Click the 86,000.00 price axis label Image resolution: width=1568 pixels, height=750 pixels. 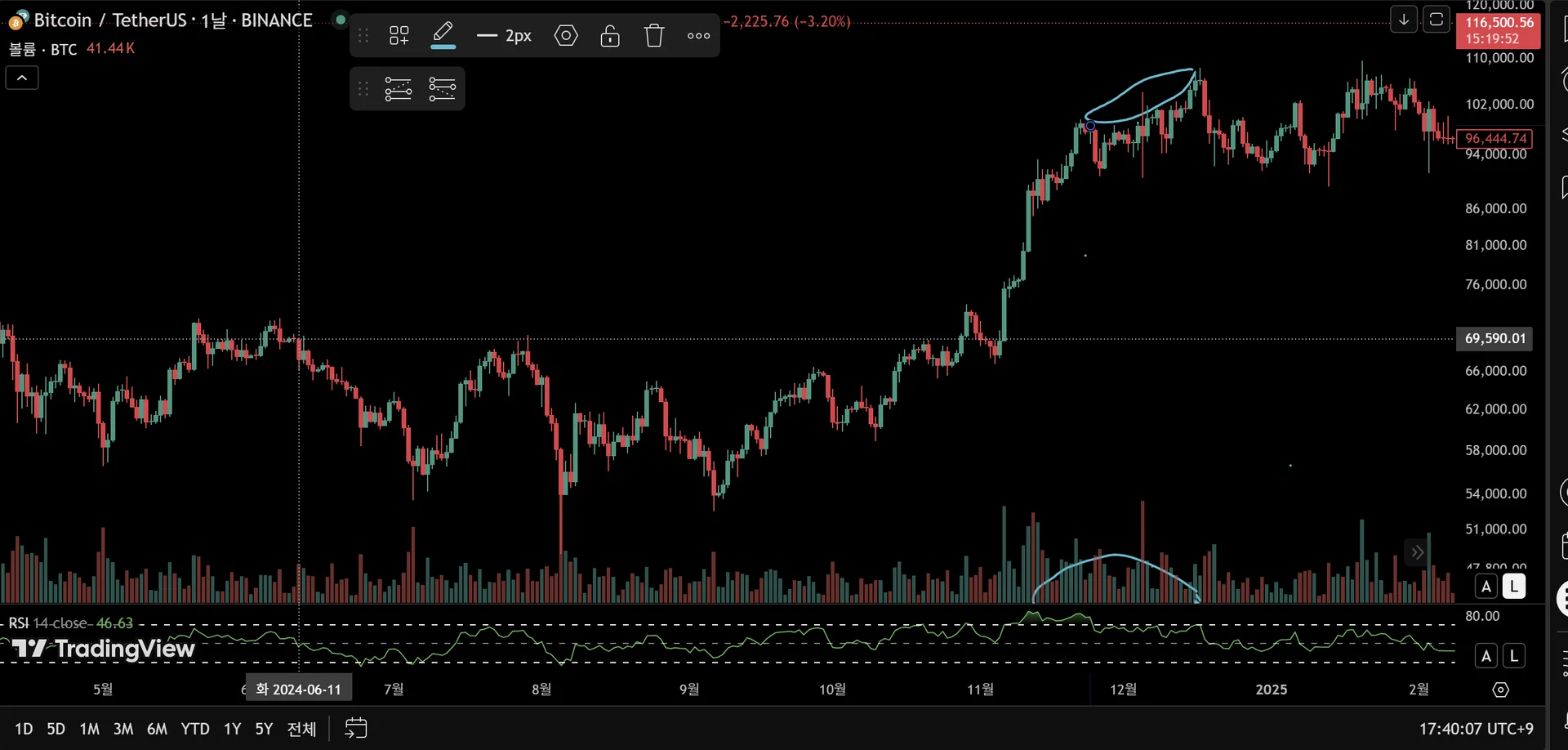(x=1495, y=208)
